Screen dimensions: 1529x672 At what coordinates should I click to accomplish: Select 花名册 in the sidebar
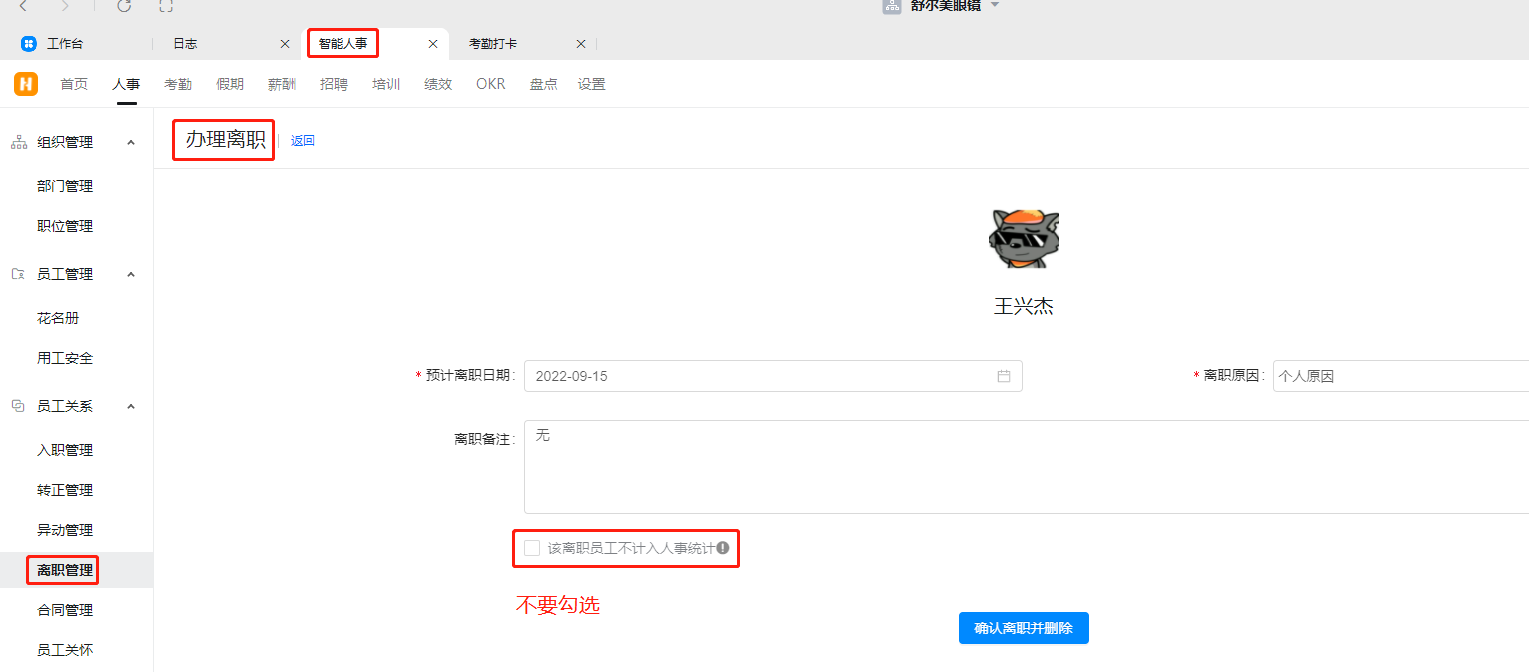click(x=58, y=318)
